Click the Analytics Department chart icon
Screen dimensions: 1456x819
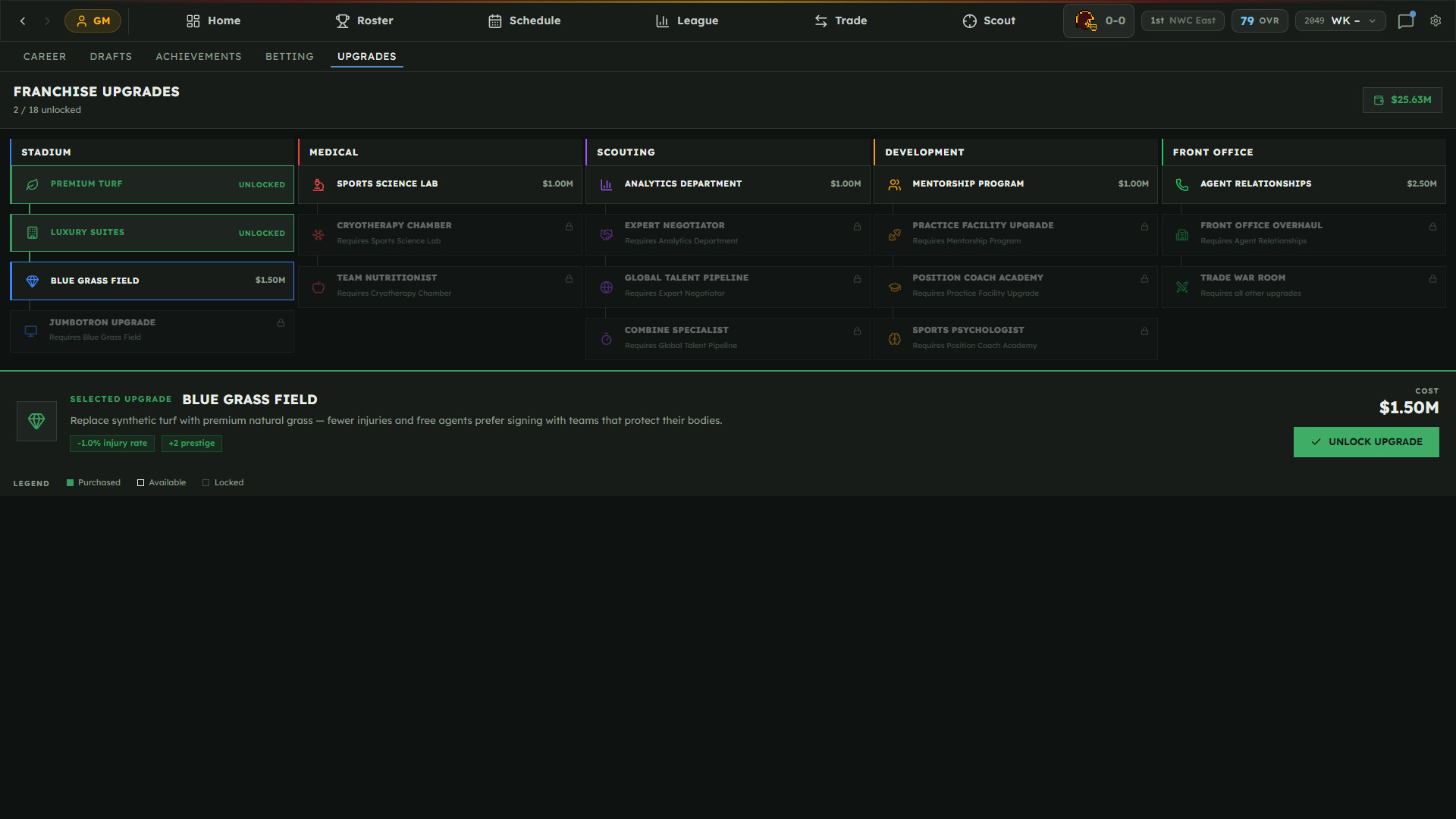(606, 184)
